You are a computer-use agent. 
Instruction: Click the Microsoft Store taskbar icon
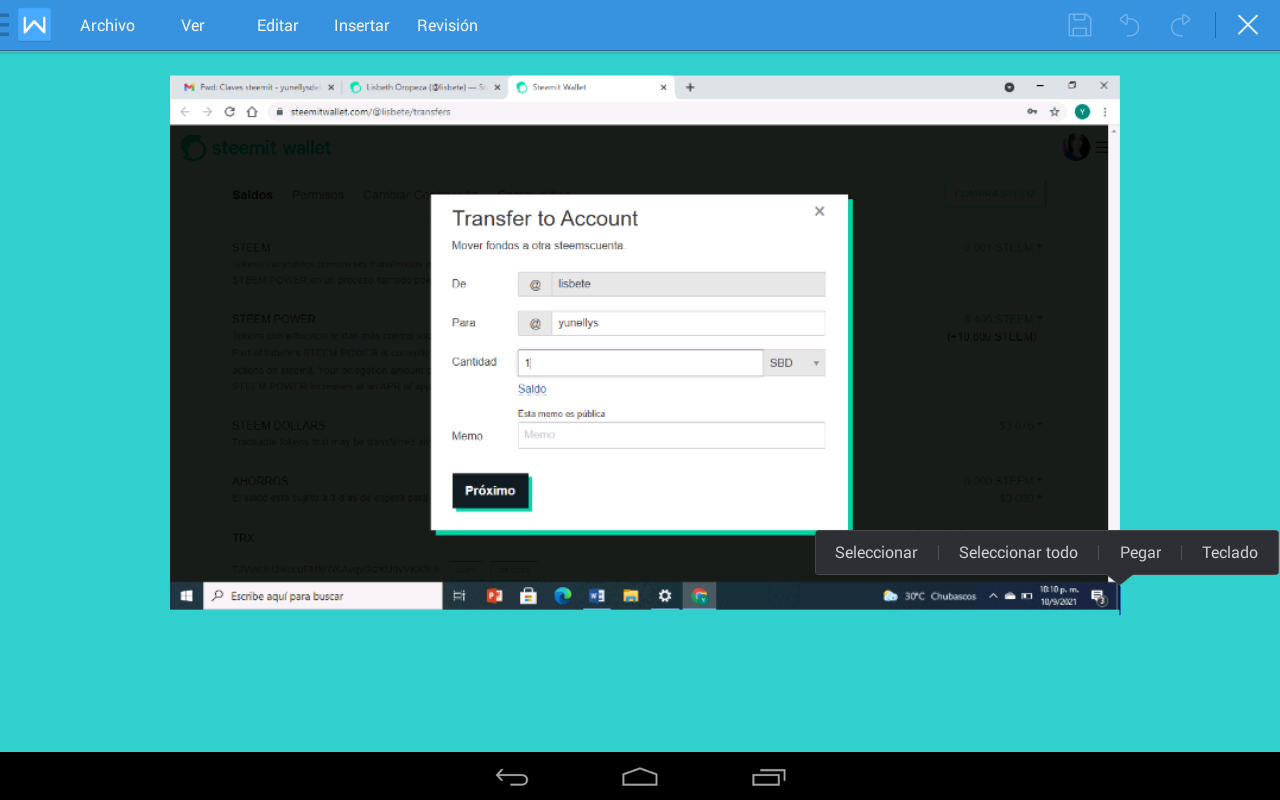click(x=528, y=596)
